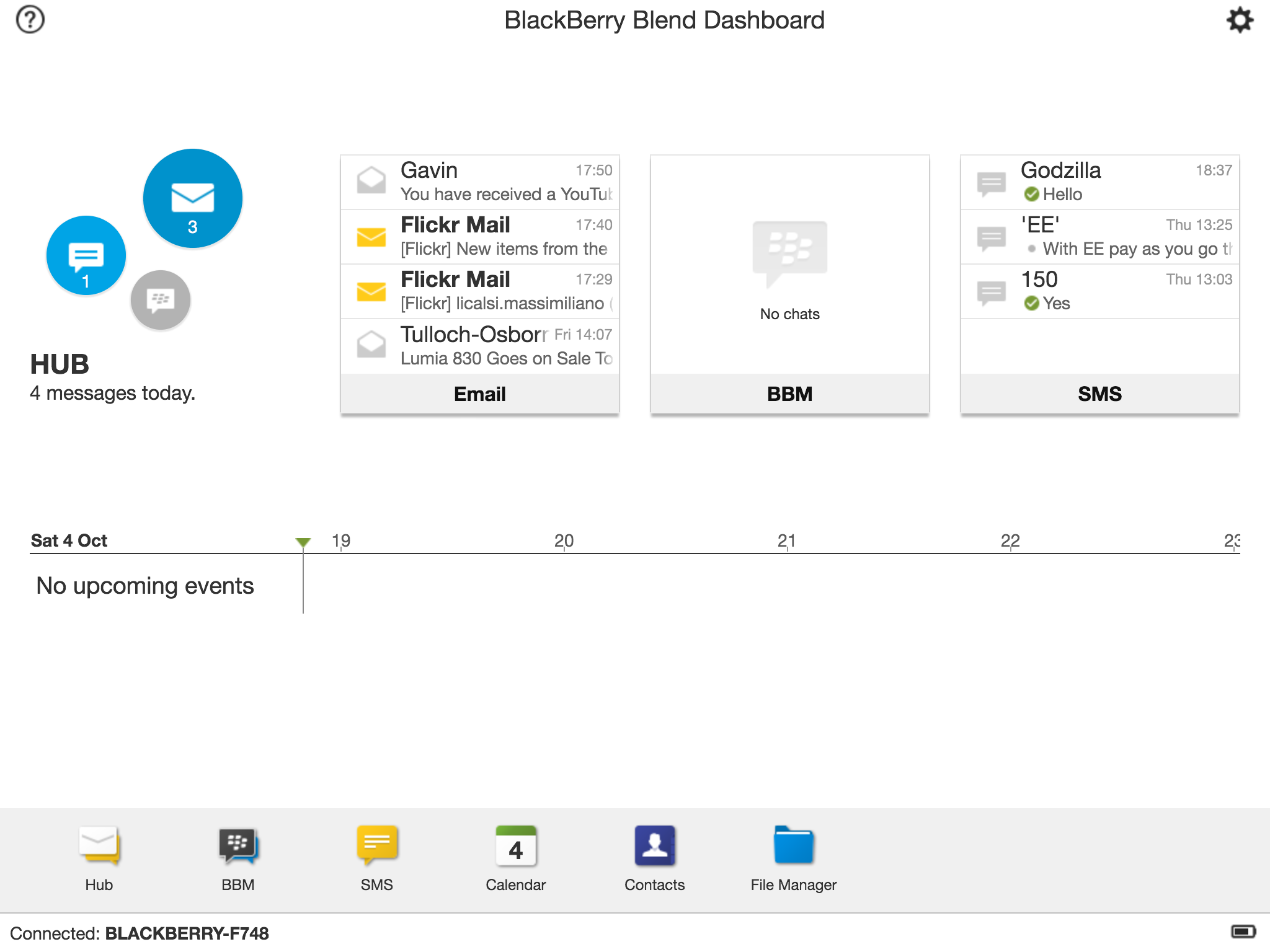Viewport: 1270px width, 952px height.
Task: Open Tulloch-Osborn Lumia 830 email
Action: 479,346
